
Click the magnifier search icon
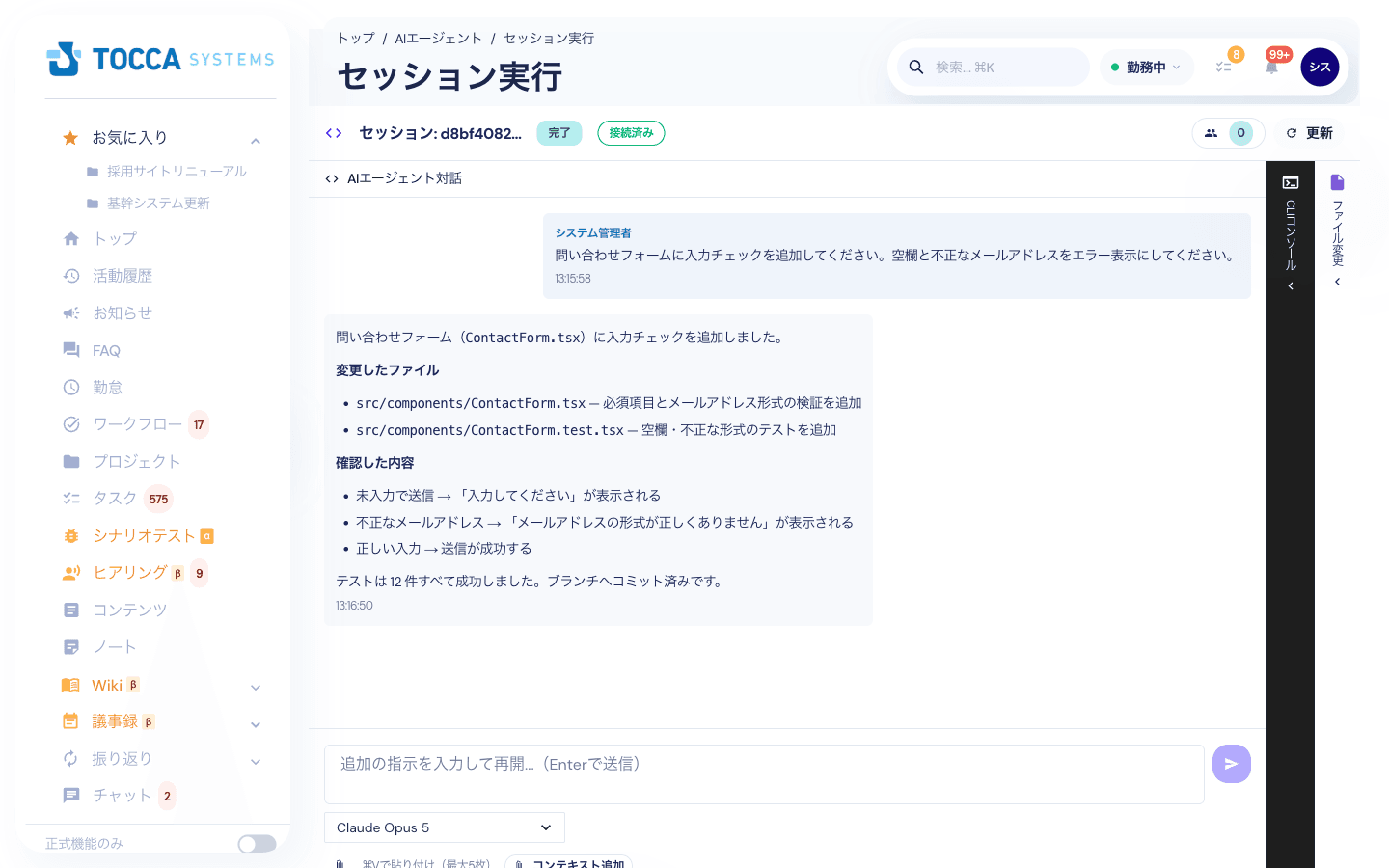[916, 68]
